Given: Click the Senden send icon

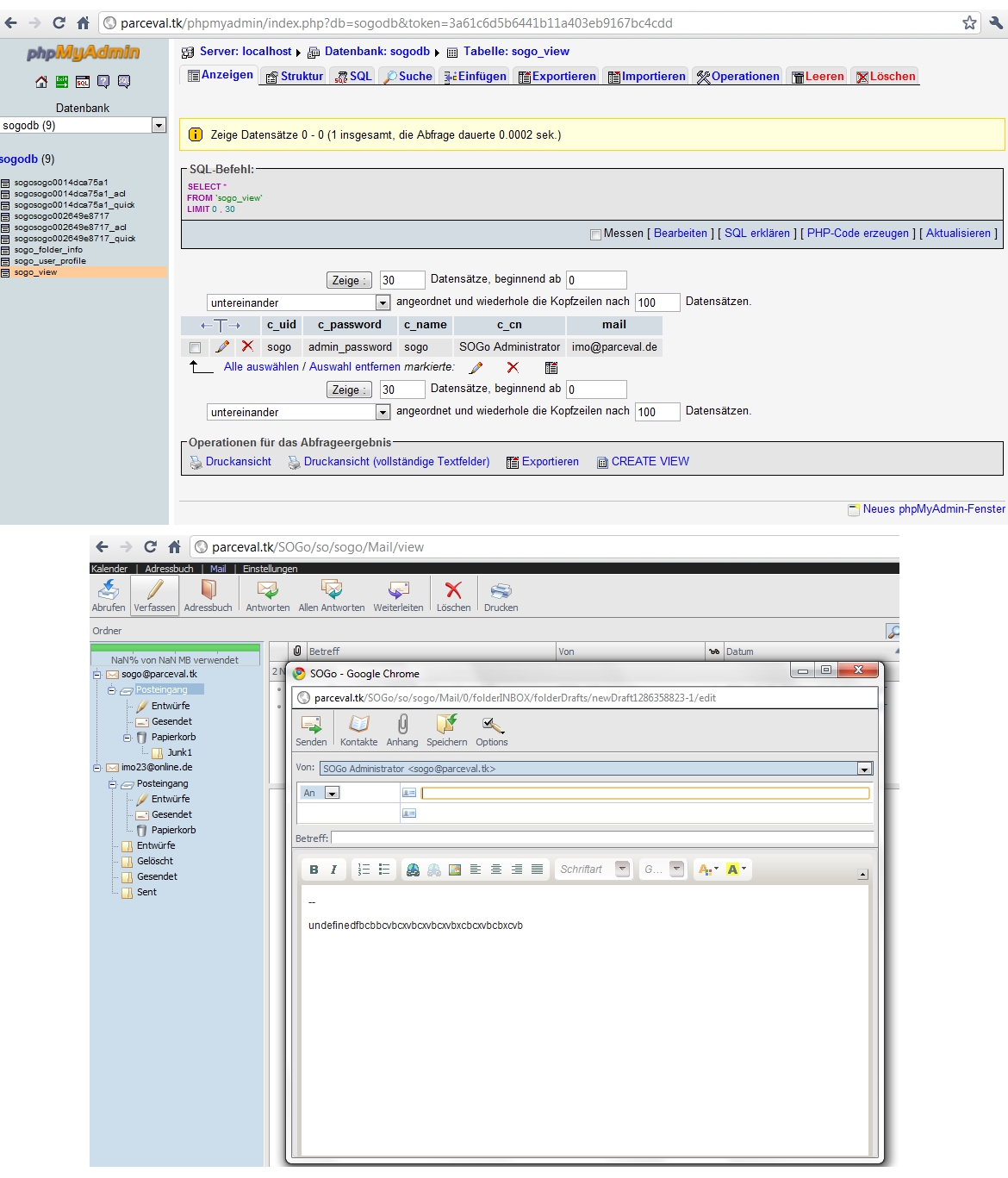Looking at the screenshot, I should click(311, 725).
